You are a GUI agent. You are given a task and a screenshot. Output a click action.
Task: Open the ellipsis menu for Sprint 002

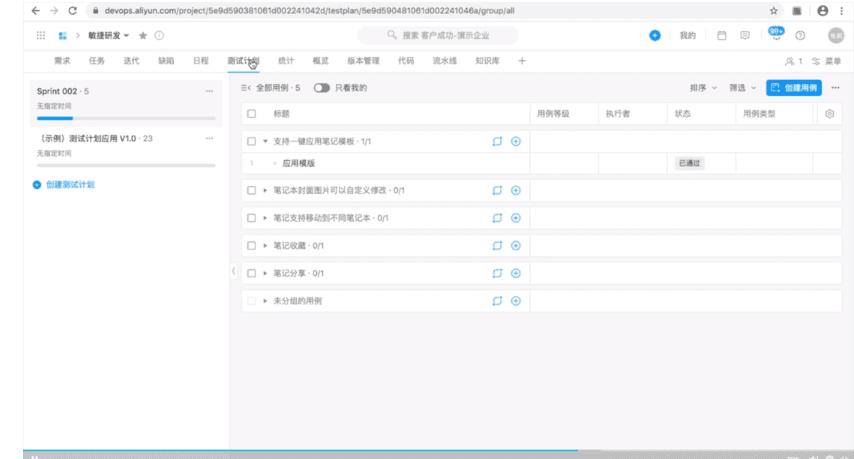click(209, 91)
